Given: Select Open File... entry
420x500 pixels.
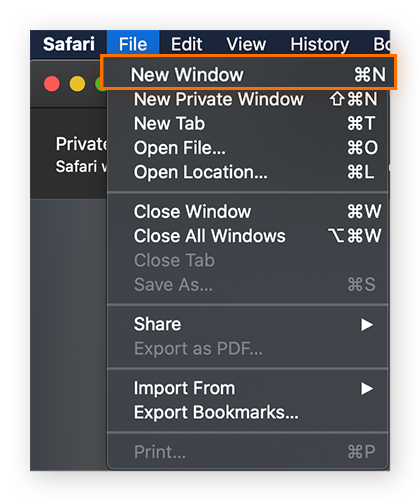Looking at the screenshot, I should pos(248,148).
